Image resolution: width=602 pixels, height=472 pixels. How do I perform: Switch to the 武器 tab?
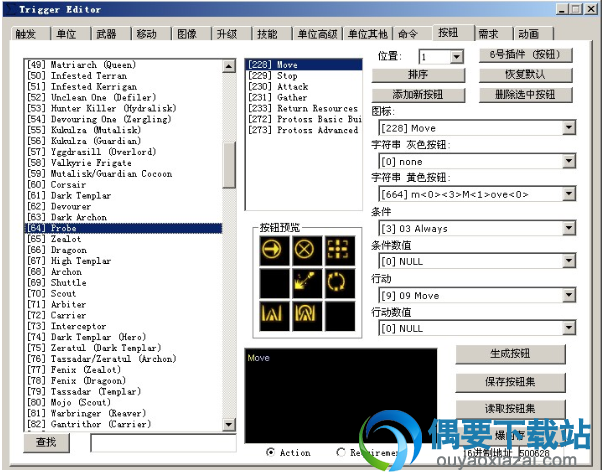111,34
